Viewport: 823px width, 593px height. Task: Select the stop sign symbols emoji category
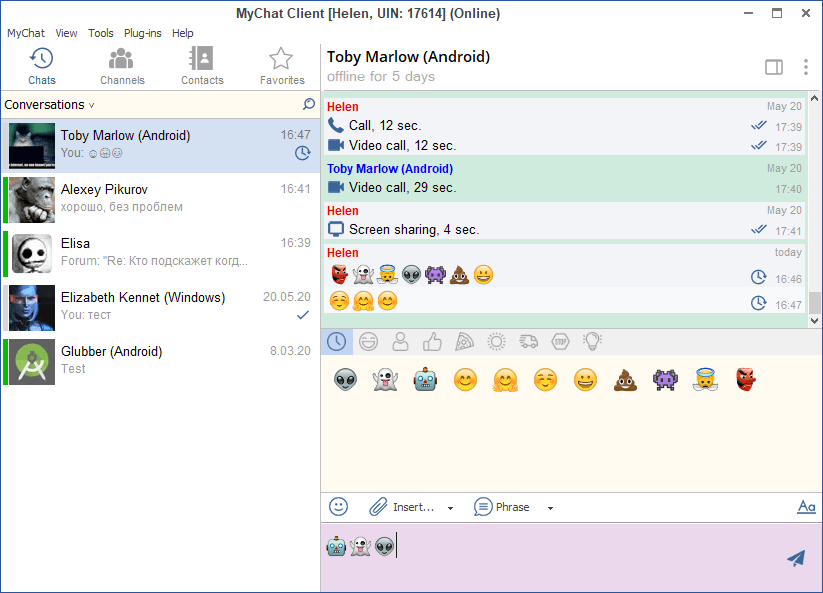point(561,342)
